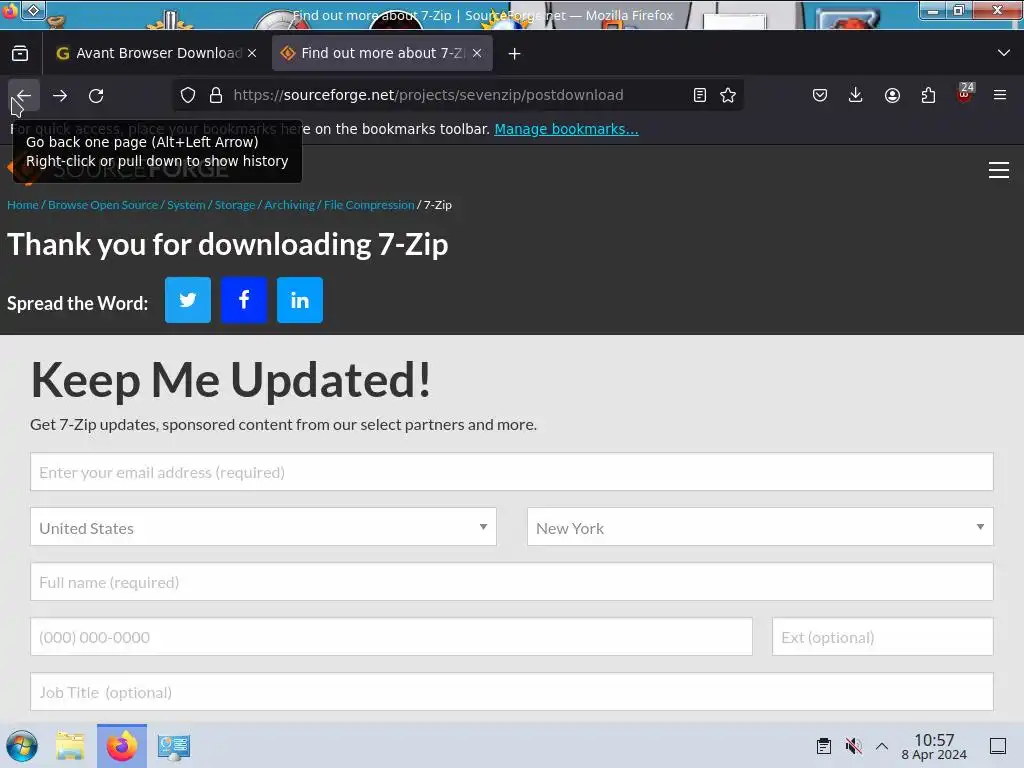This screenshot has width=1024, height=768.
Task: Share on LinkedIn button
Action: point(300,300)
